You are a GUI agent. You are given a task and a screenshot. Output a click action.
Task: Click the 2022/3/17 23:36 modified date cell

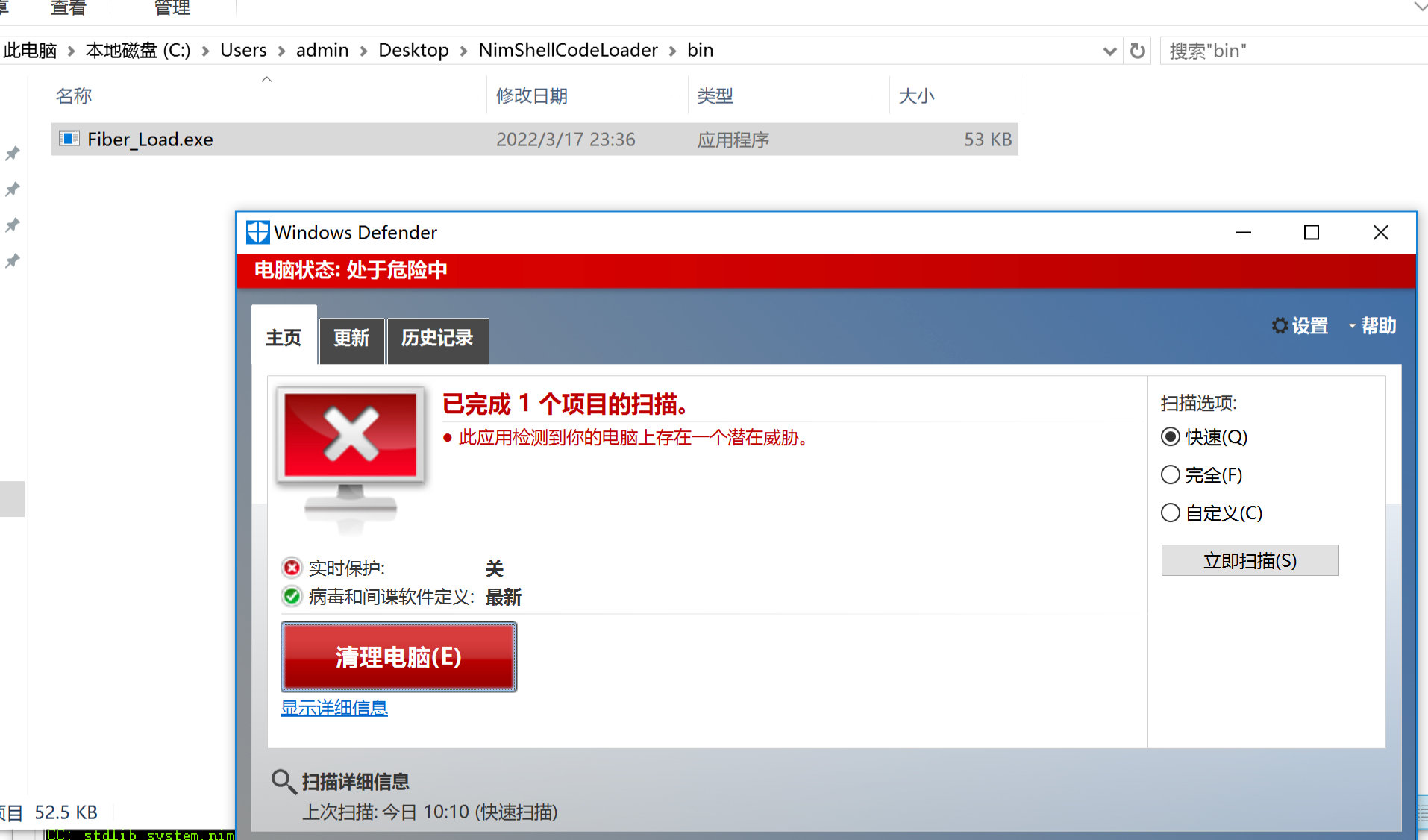(566, 140)
